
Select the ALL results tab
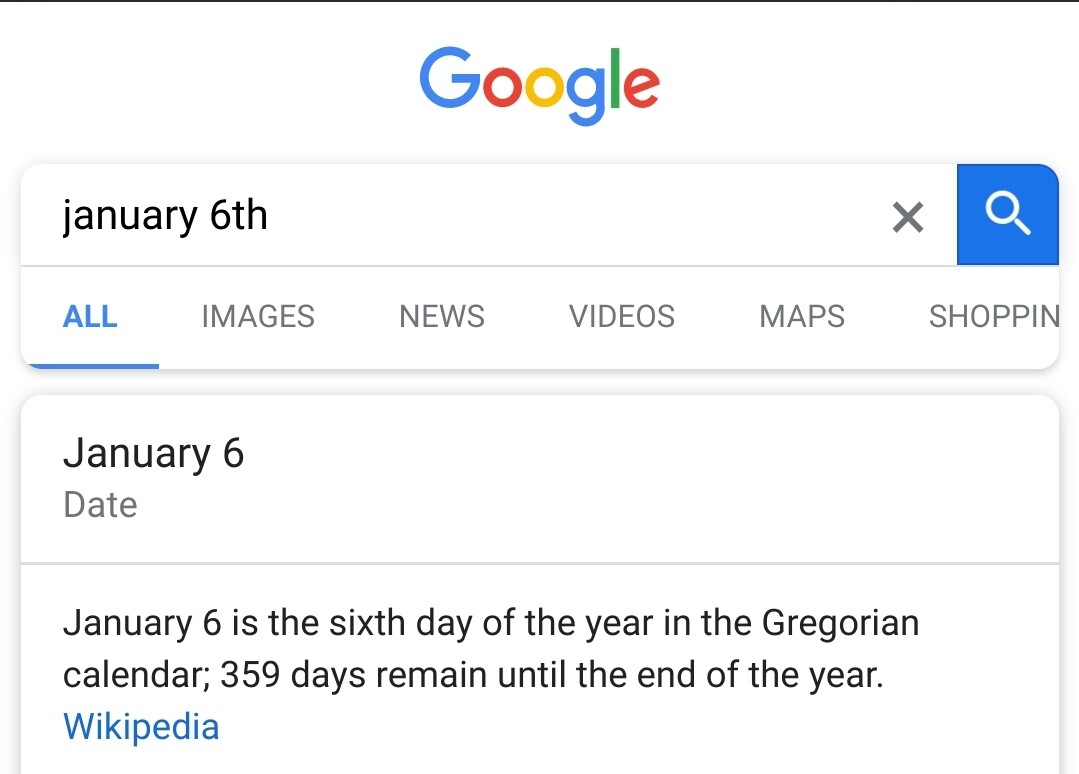pyautogui.click(x=90, y=317)
